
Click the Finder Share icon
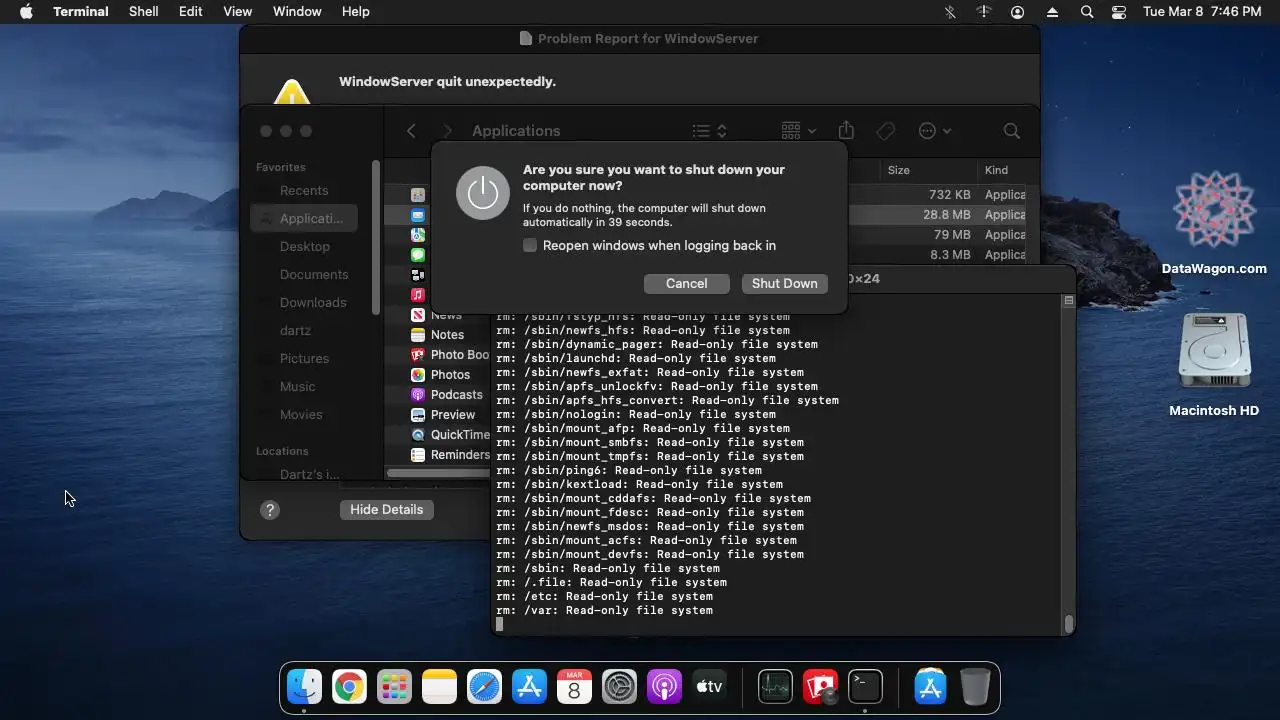846,131
